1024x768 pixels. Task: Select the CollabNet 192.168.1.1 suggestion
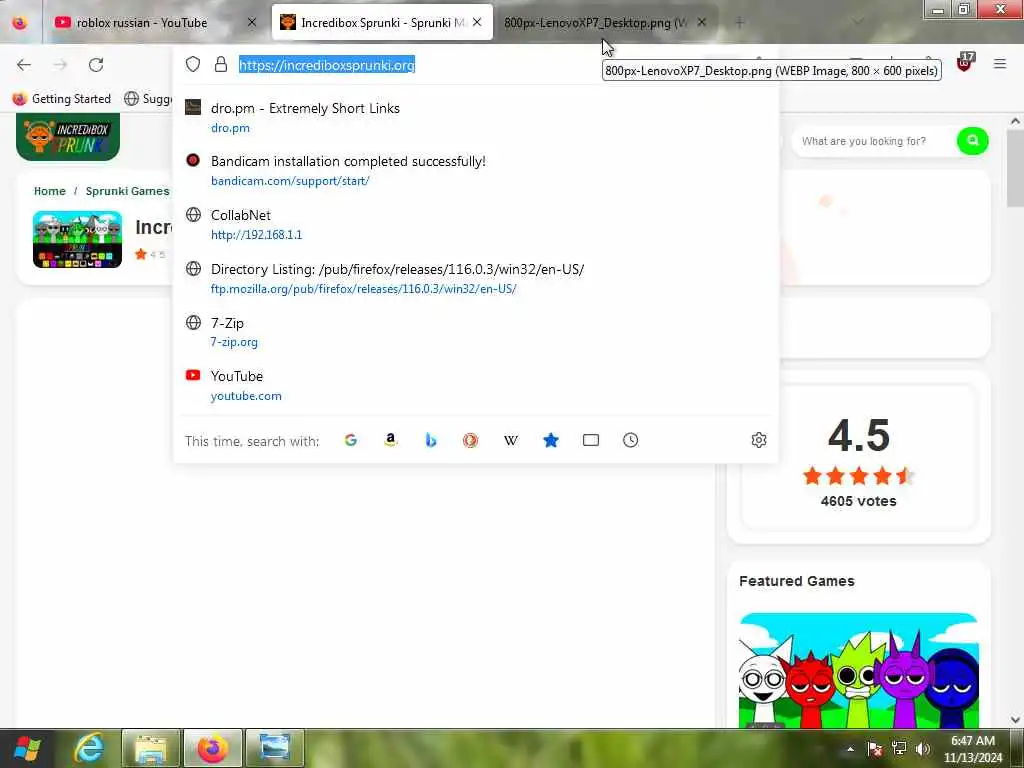click(476, 225)
